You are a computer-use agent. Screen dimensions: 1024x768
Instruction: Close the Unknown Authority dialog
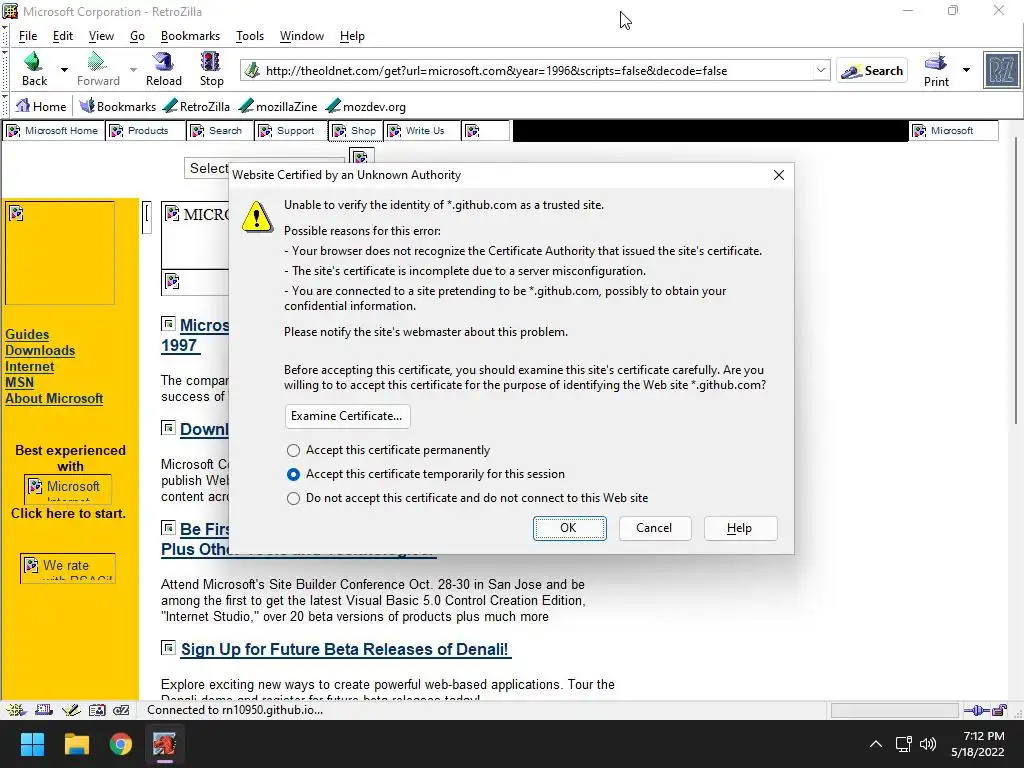(778, 175)
